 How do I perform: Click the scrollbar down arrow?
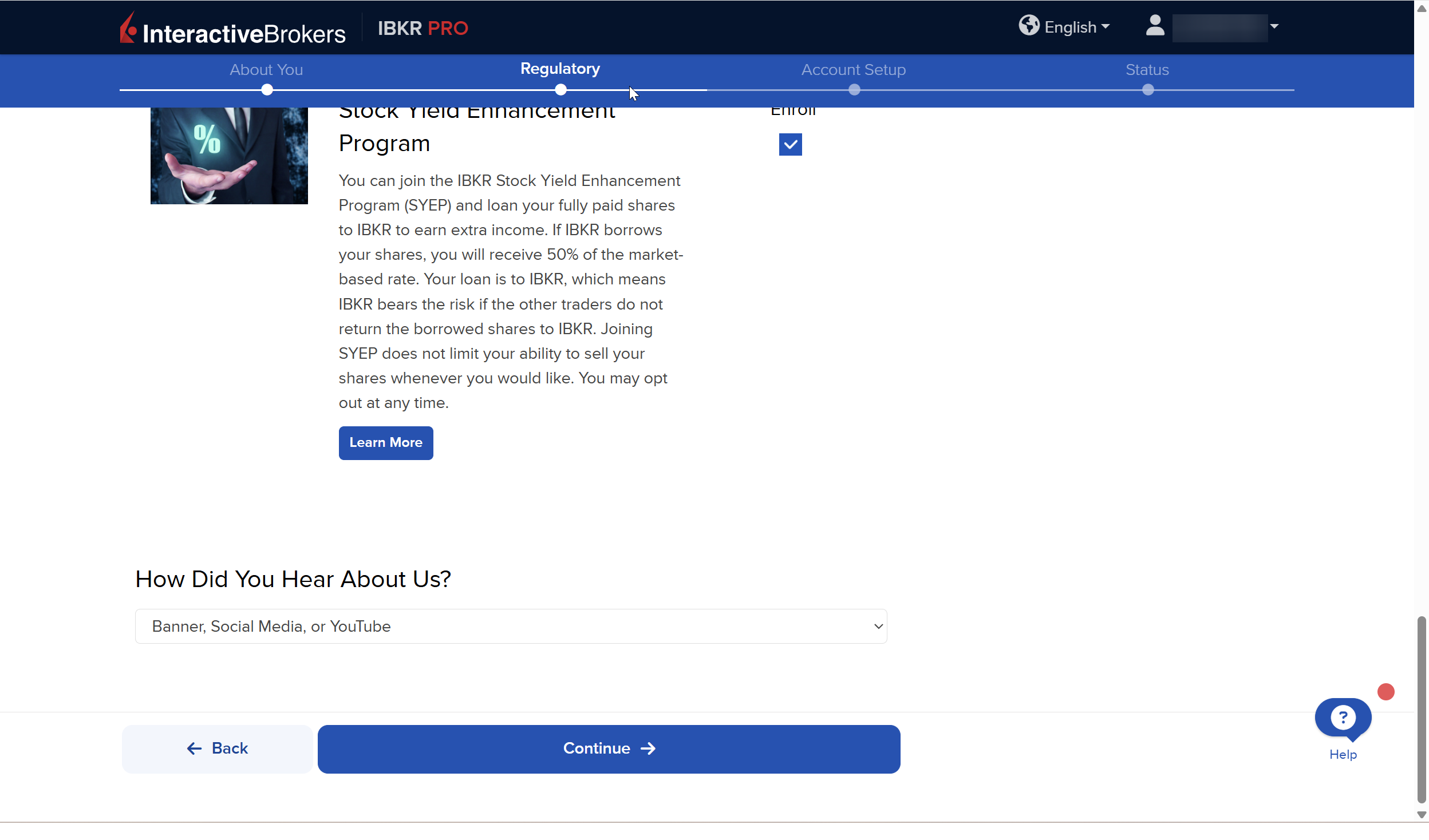tap(1421, 814)
